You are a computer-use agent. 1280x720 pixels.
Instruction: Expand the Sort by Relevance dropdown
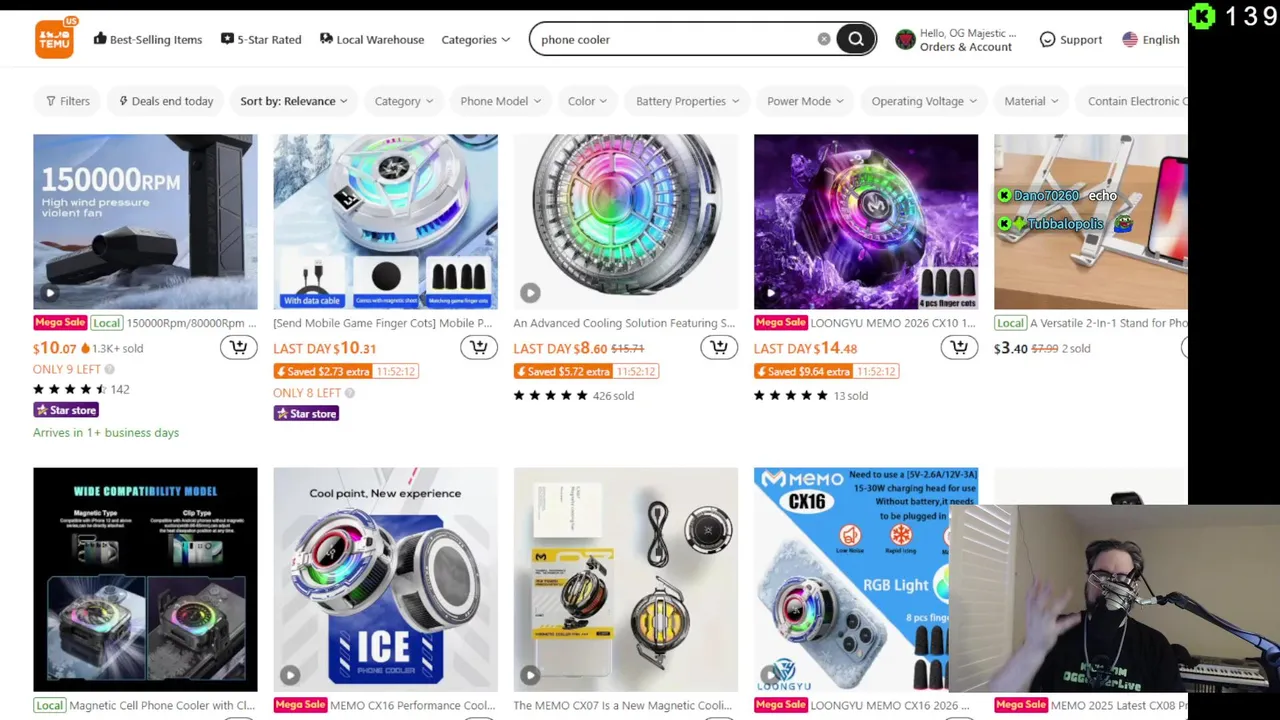click(294, 101)
